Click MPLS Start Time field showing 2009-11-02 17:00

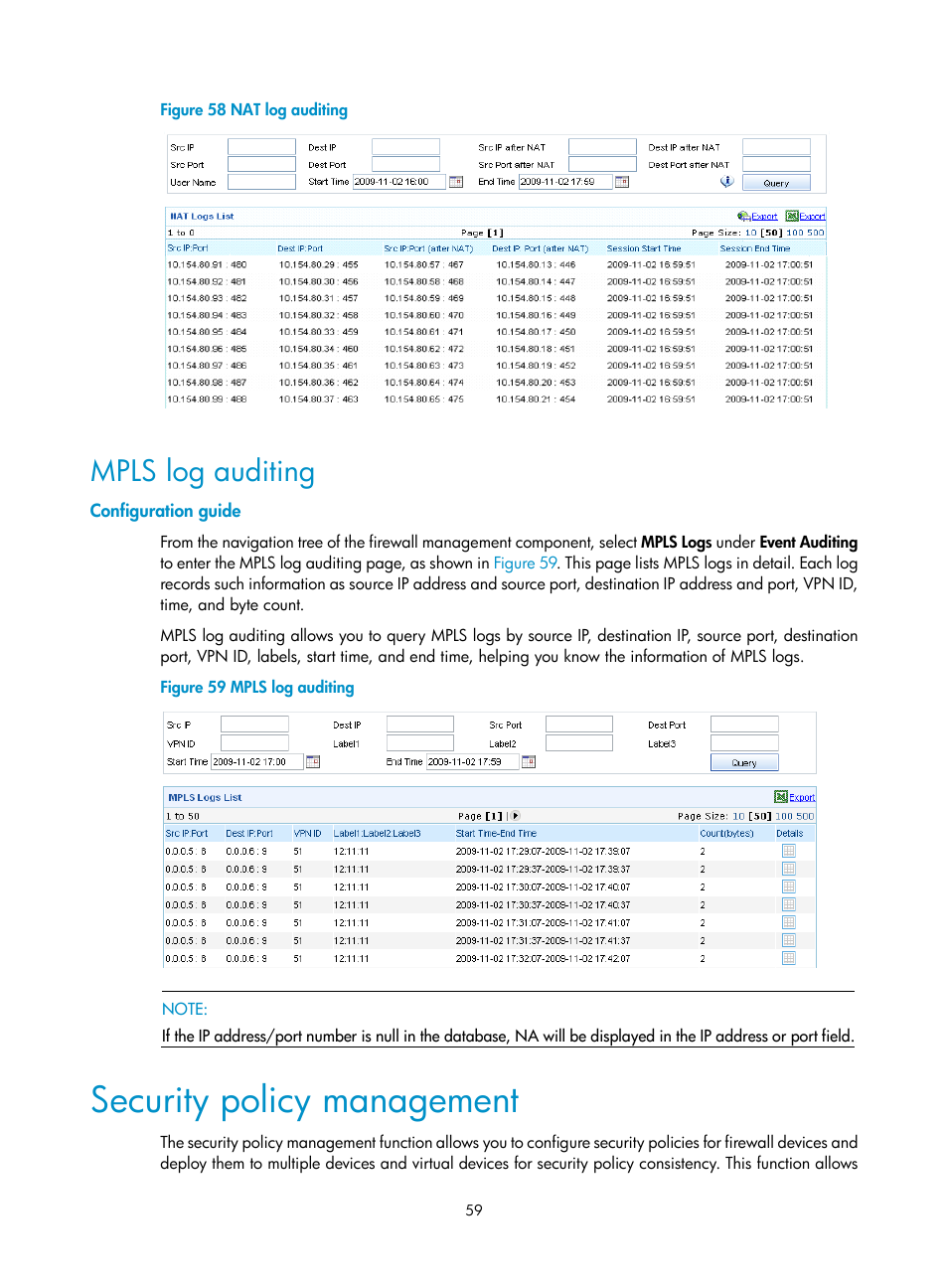[x=256, y=762]
